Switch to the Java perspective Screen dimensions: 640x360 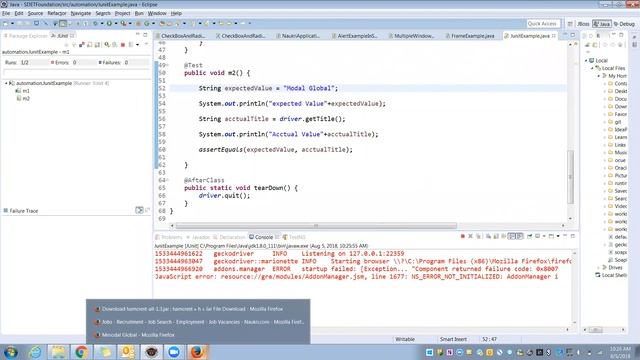pyautogui.click(x=602, y=24)
